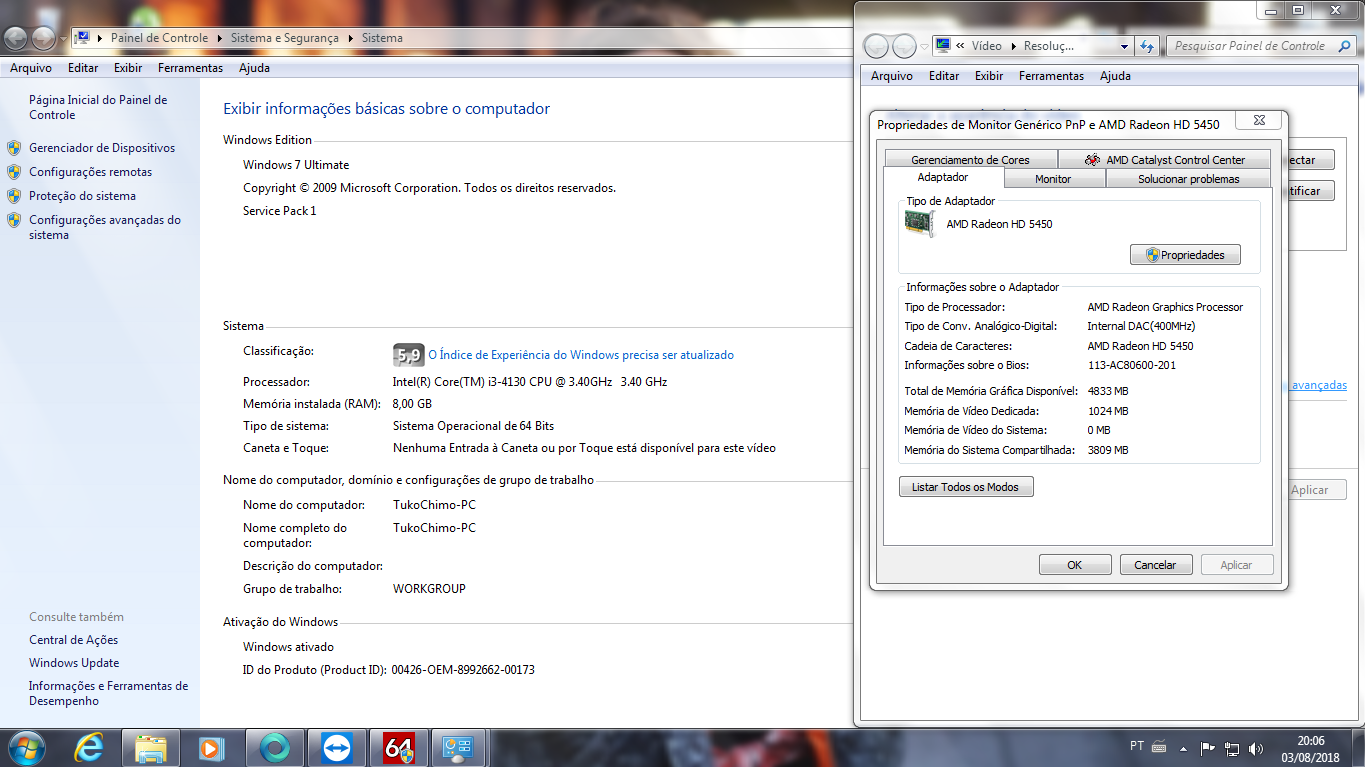This screenshot has width=1365, height=767.
Task: Open Ferramentas menu in the Sistema window
Action: 190,68
